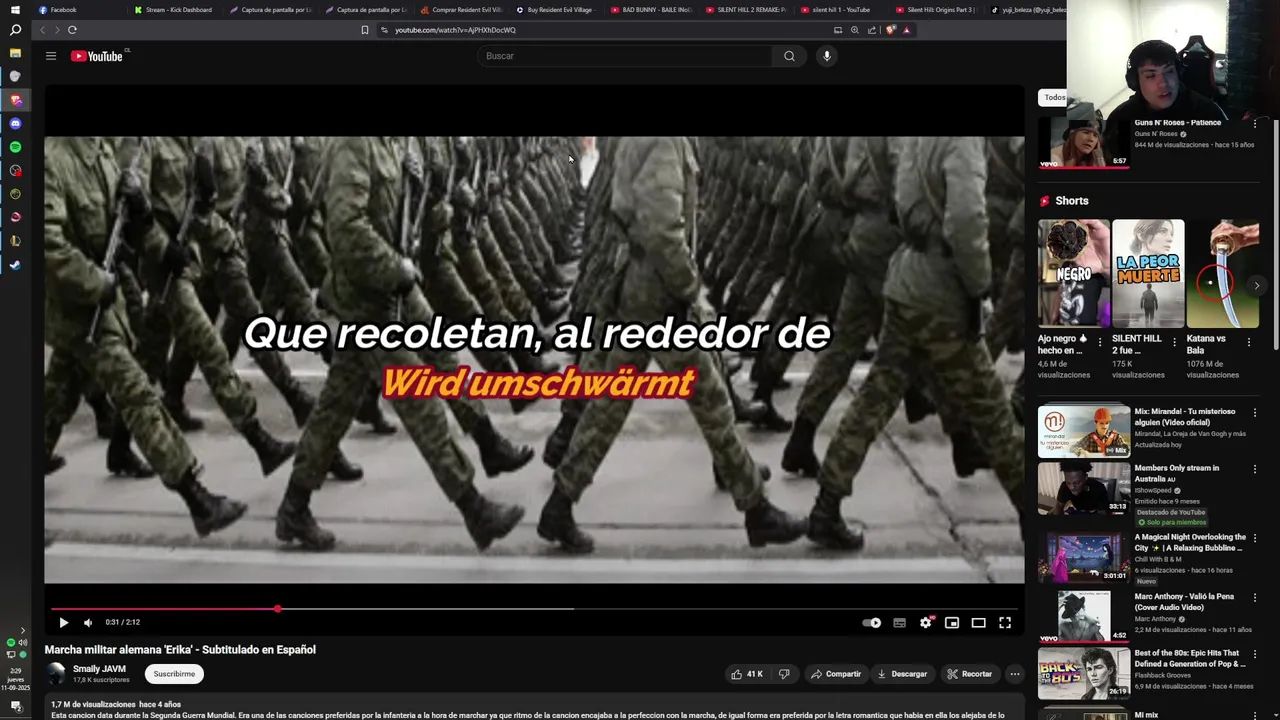Click the YouTube URL in the address bar
The width and height of the screenshot is (1280, 720).
point(455,30)
